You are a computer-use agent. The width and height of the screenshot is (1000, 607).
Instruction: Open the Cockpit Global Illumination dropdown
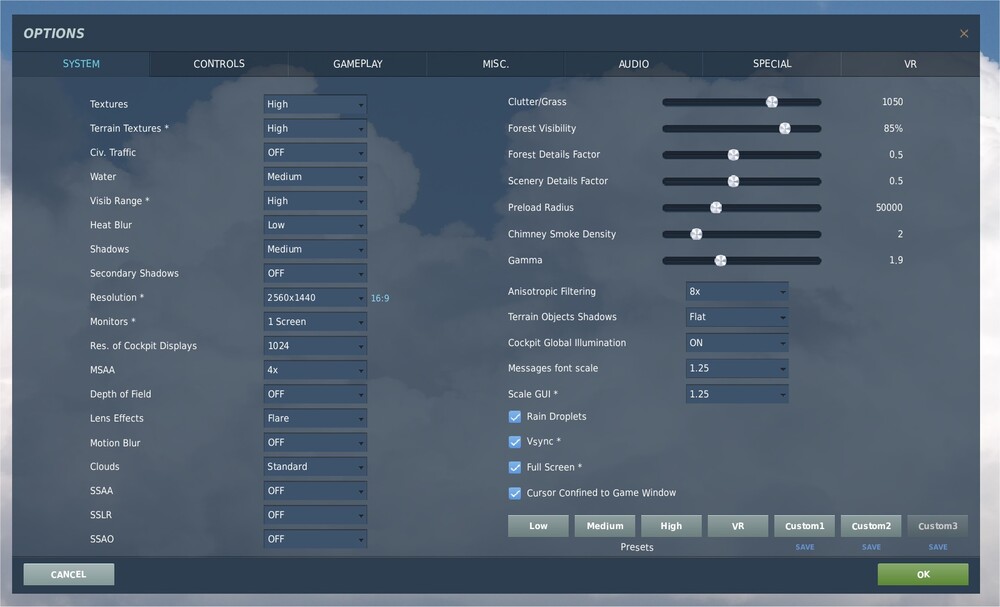coord(737,342)
